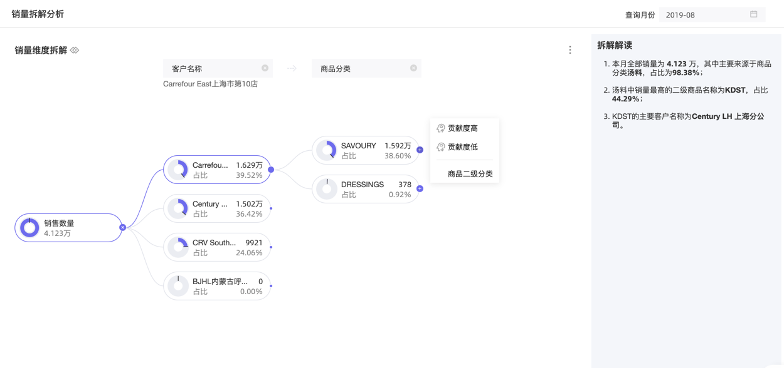
Task: Click the Carrefour East上海市第10店 label
Action: [210, 84]
